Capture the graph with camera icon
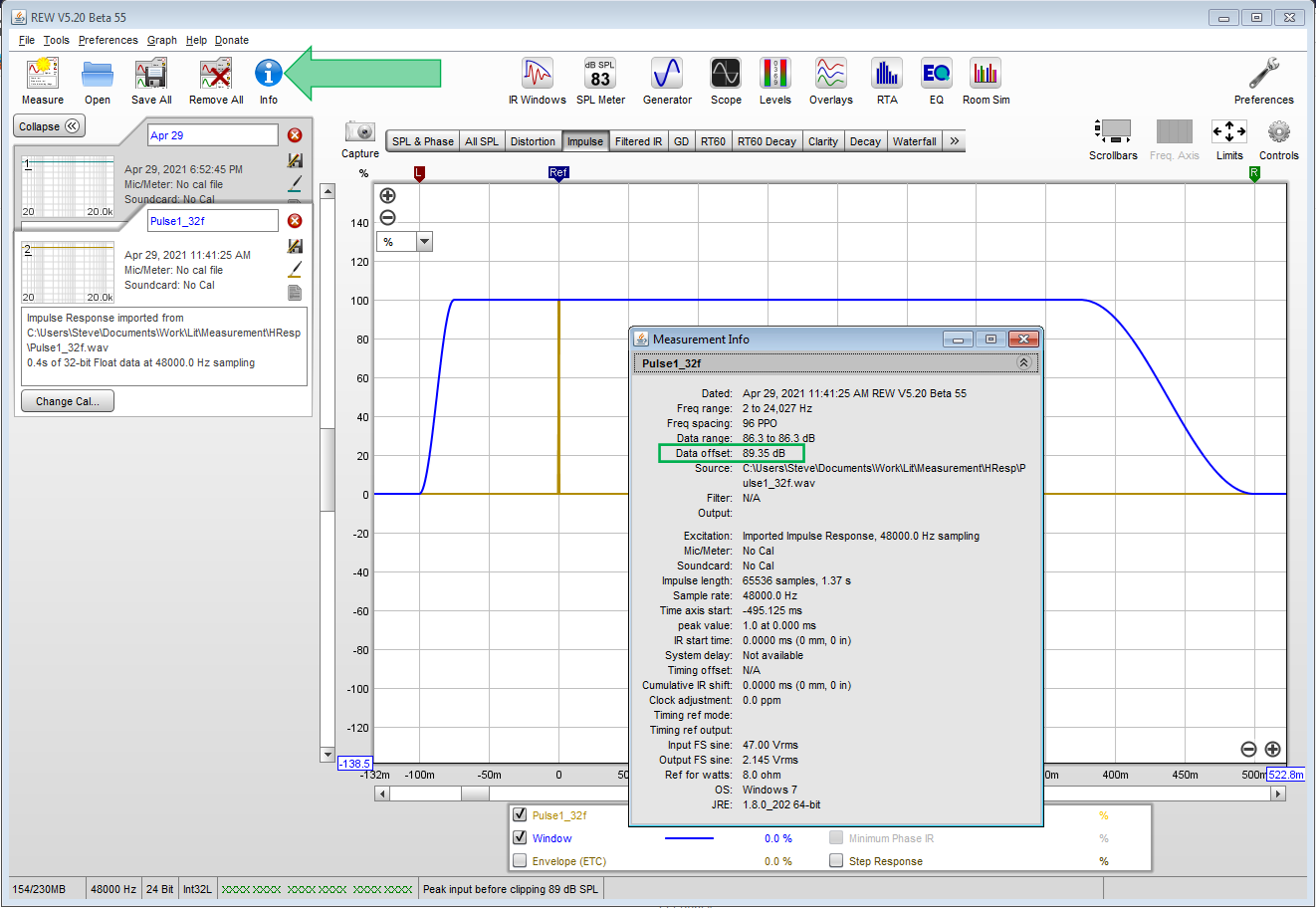Image resolution: width=1316 pixels, height=908 pixels. tap(359, 131)
